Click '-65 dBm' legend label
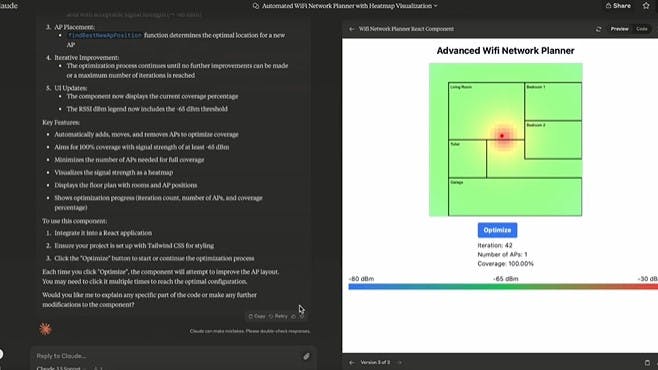The image size is (658, 370). tap(505, 279)
